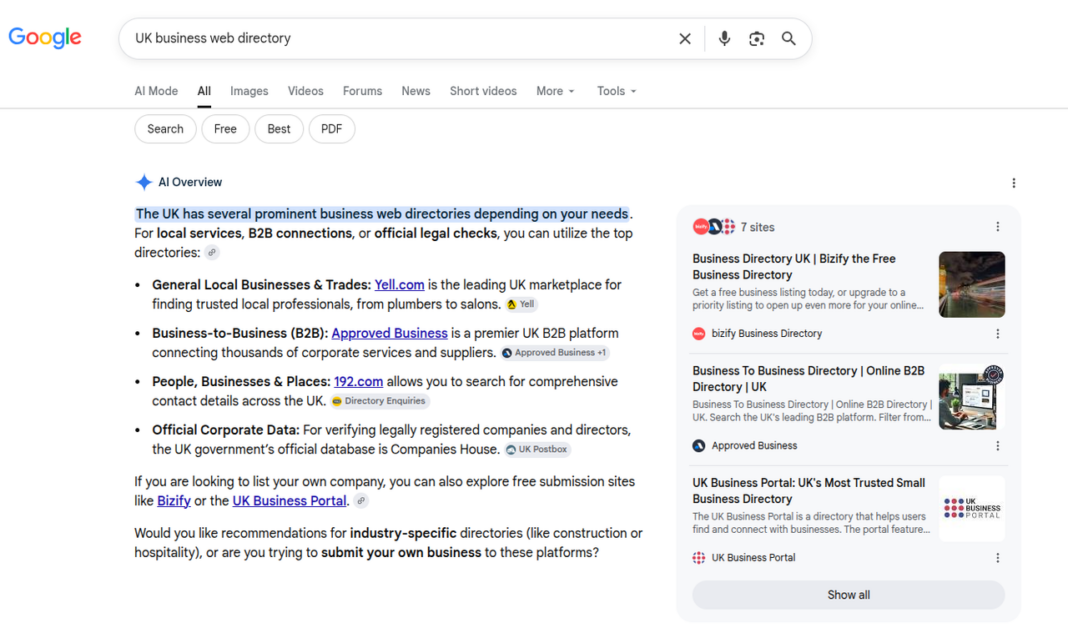The width and height of the screenshot is (1068, 628).
Task: Open the 192.com link
Action: pyautogui.click(x=358, y=381)
